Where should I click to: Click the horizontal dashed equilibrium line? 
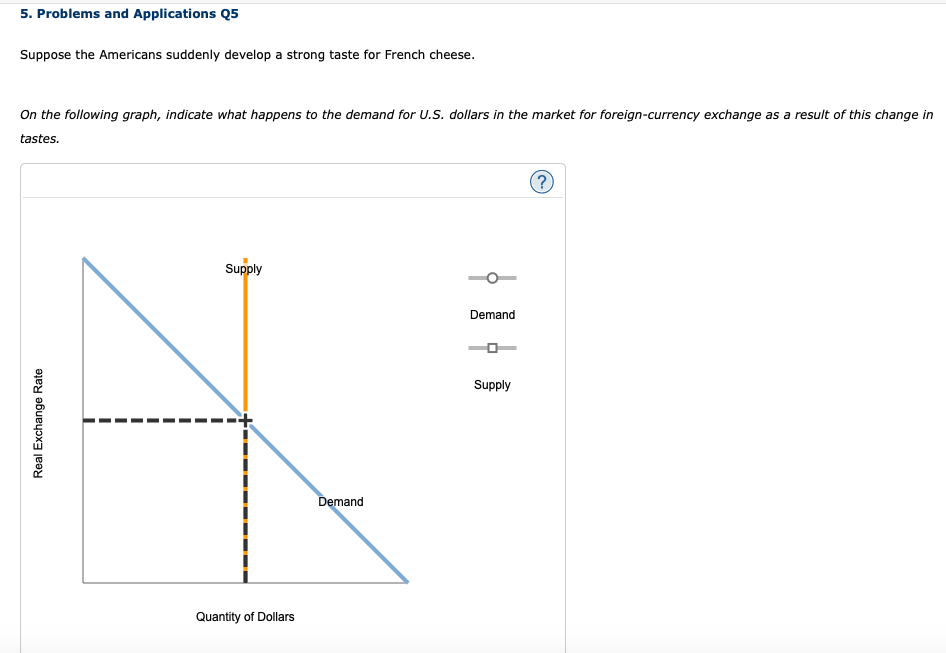[x=160, y=420]
